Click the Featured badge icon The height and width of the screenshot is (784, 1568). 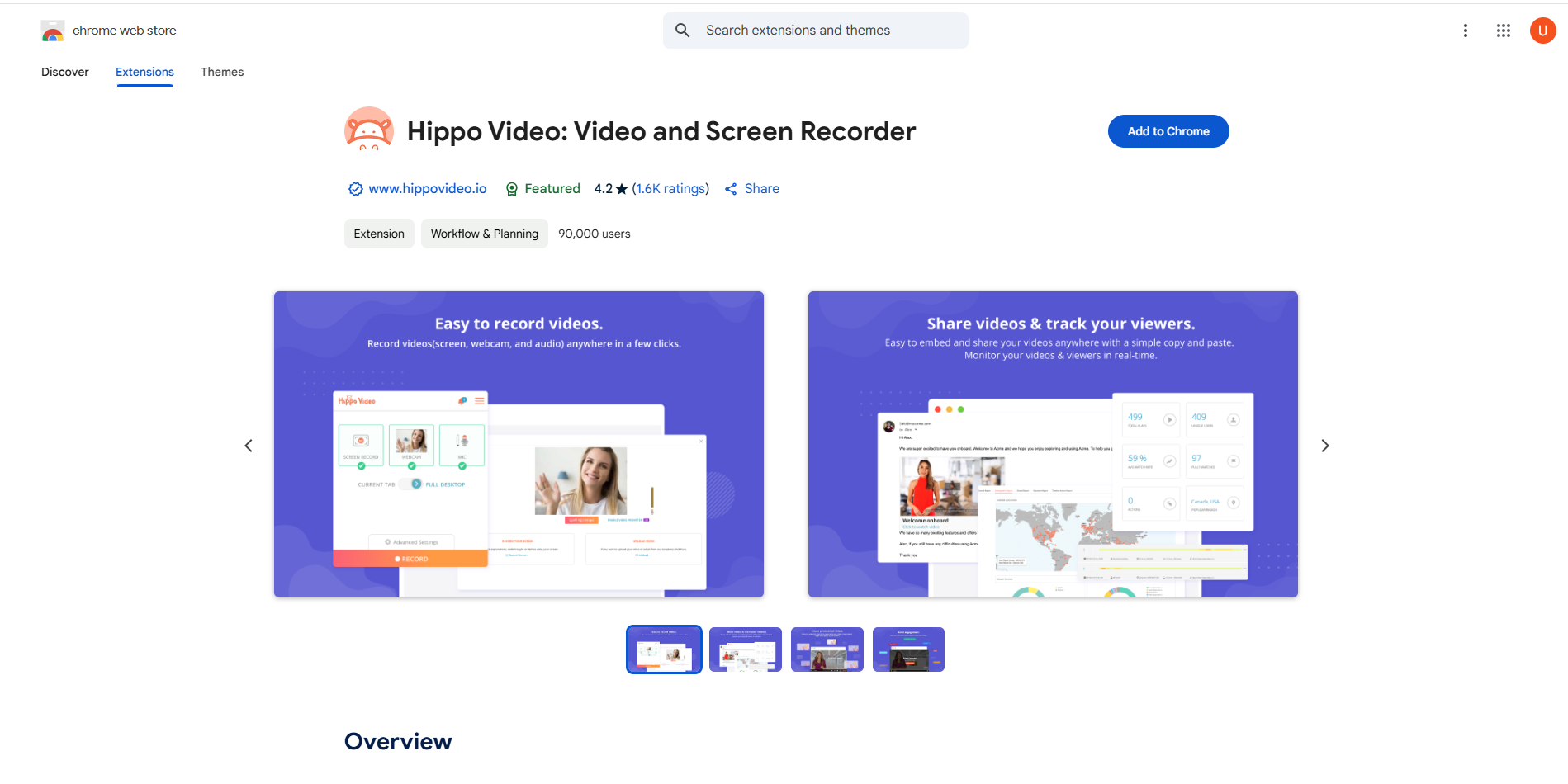[512, 188]
